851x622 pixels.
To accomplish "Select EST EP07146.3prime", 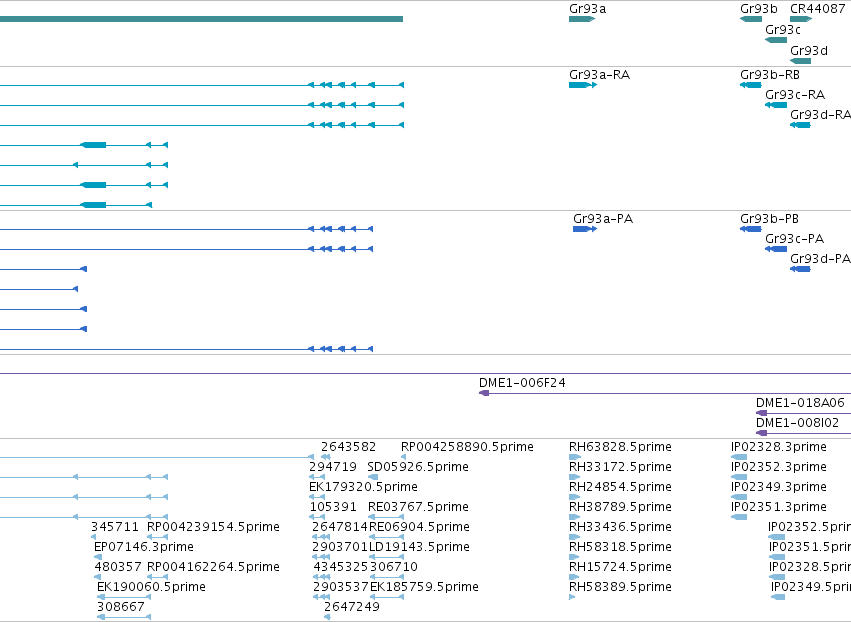I will [98, 557].
